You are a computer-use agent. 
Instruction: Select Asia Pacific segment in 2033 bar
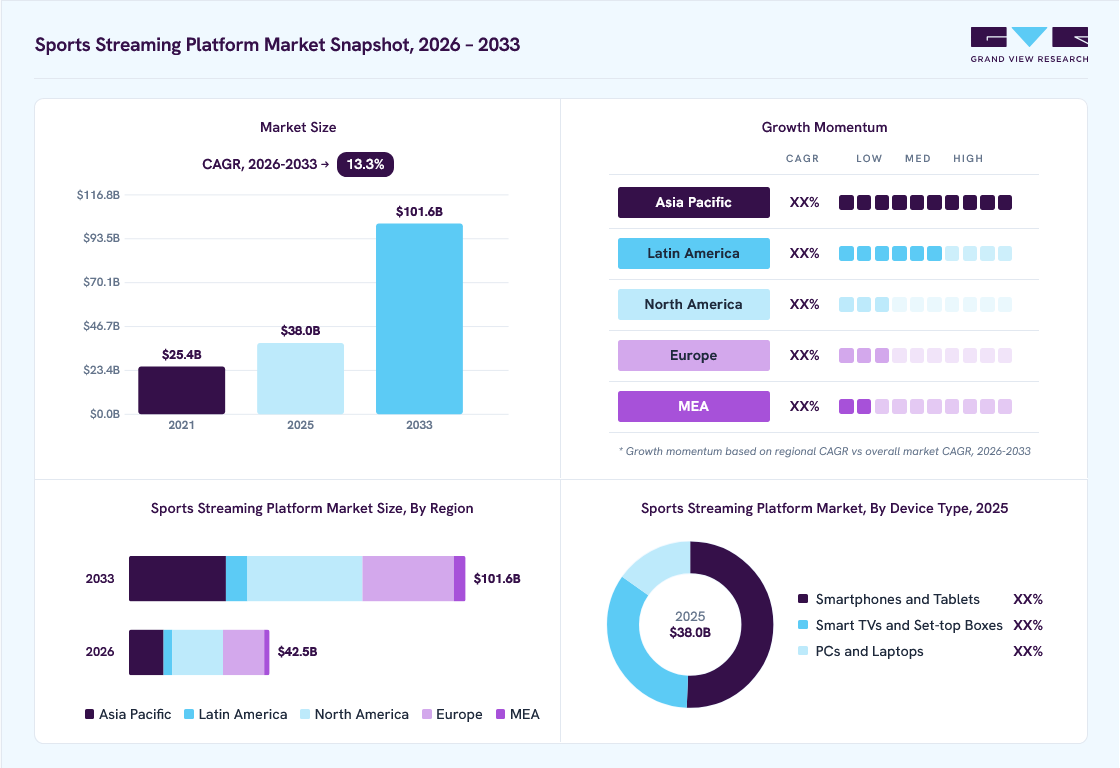177,579
